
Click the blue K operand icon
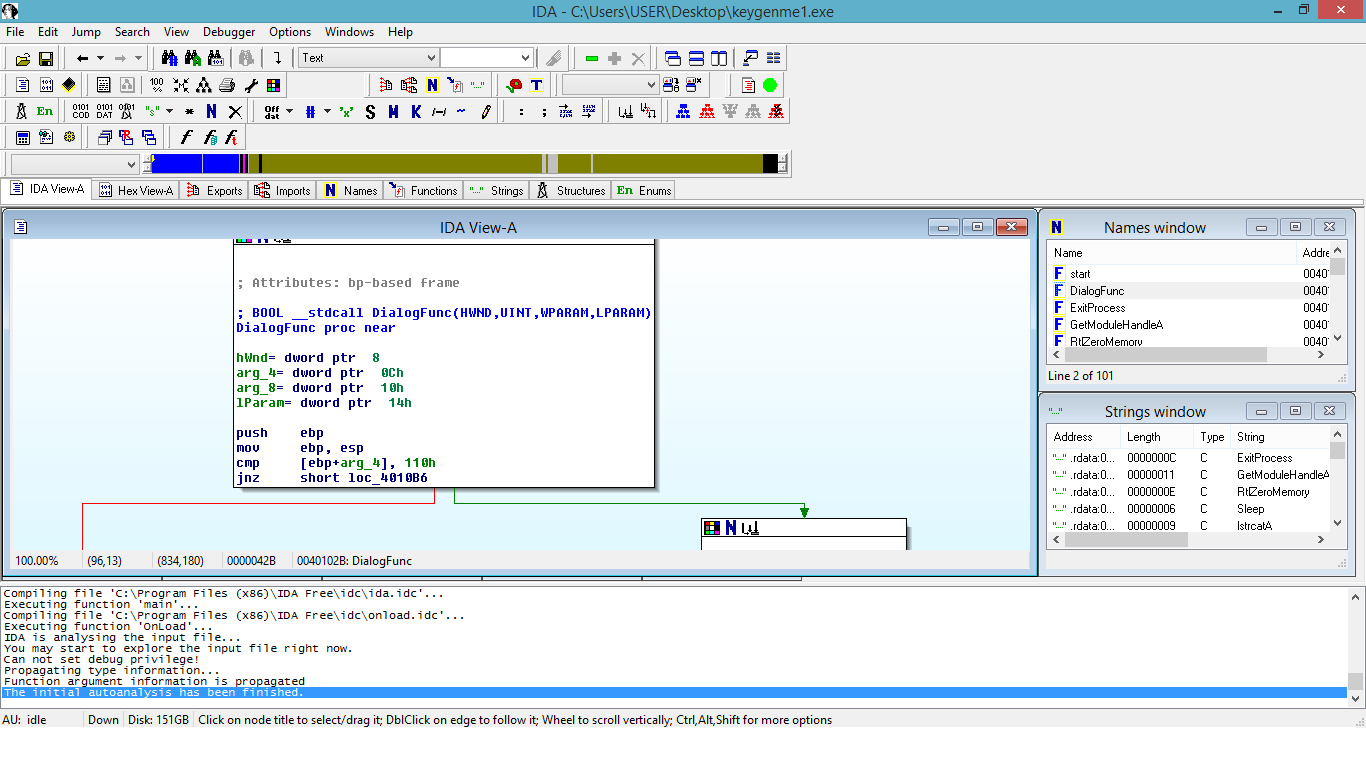pos(416,111)
